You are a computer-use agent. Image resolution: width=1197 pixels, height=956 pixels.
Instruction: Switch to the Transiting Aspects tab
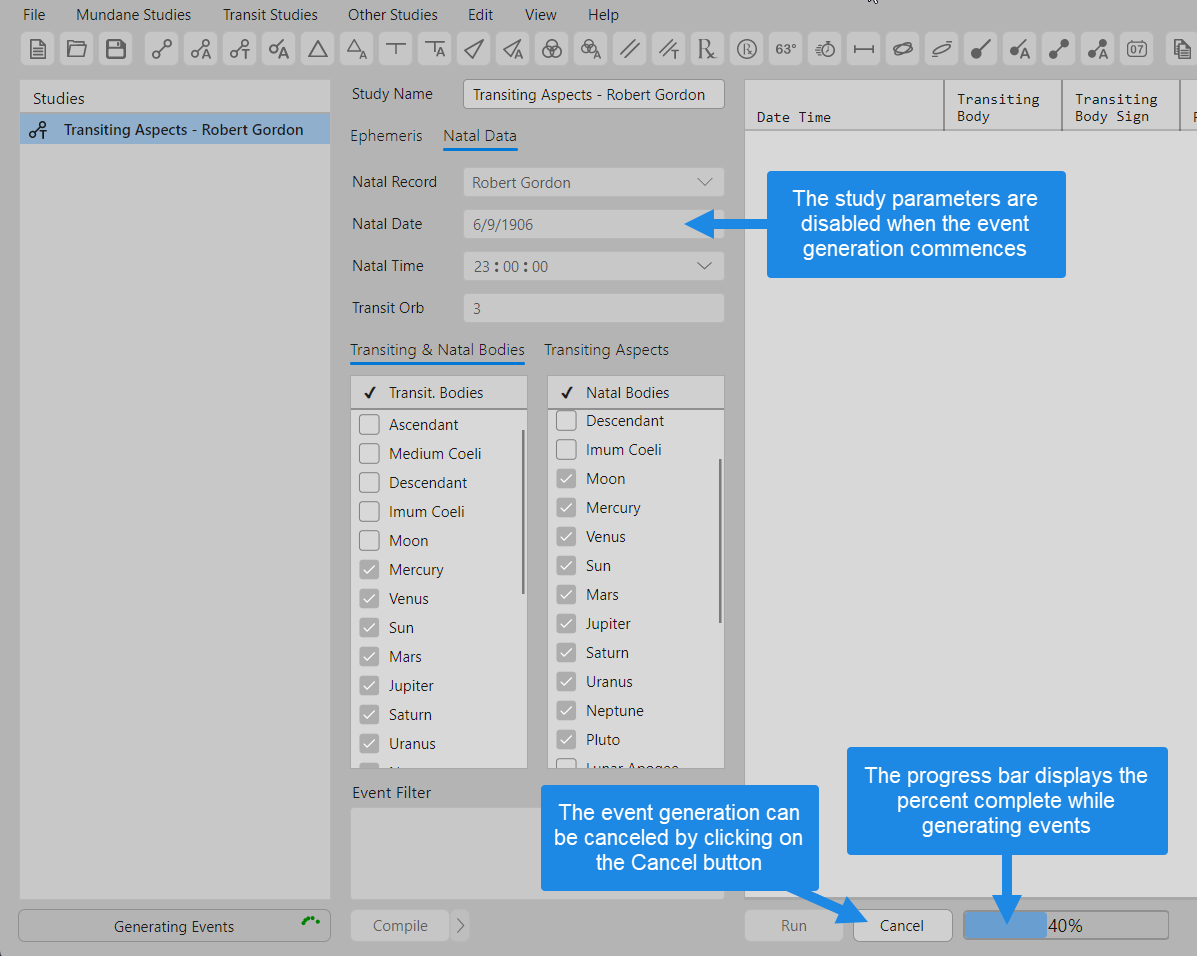pyautogui.click(x=606, y=350)
